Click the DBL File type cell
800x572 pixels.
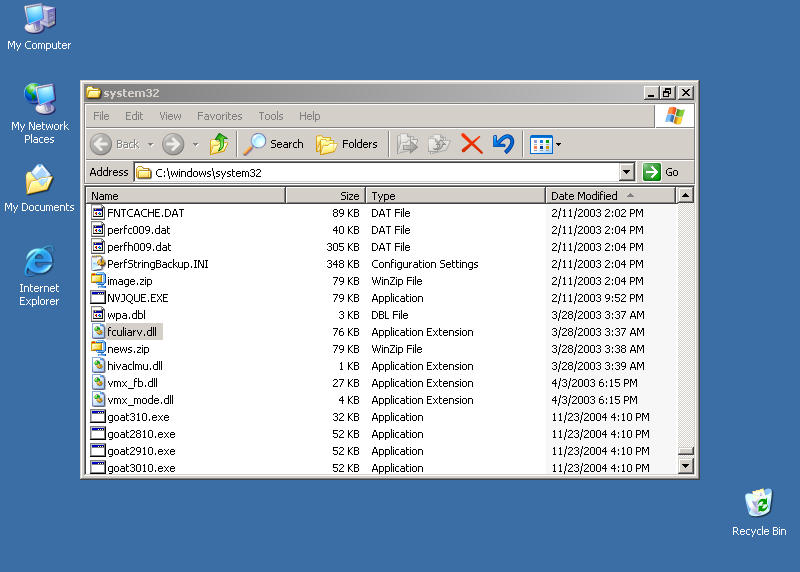(390, 315)
